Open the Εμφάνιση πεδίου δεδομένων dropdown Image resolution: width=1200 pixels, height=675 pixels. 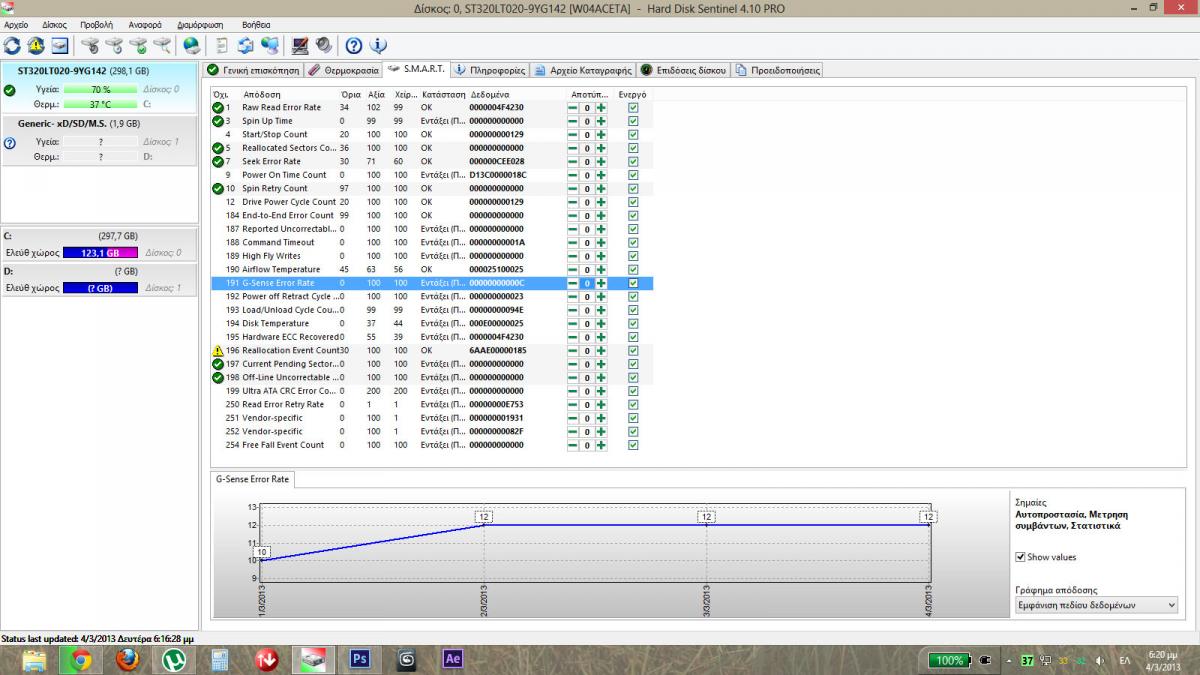[1096, 605]
